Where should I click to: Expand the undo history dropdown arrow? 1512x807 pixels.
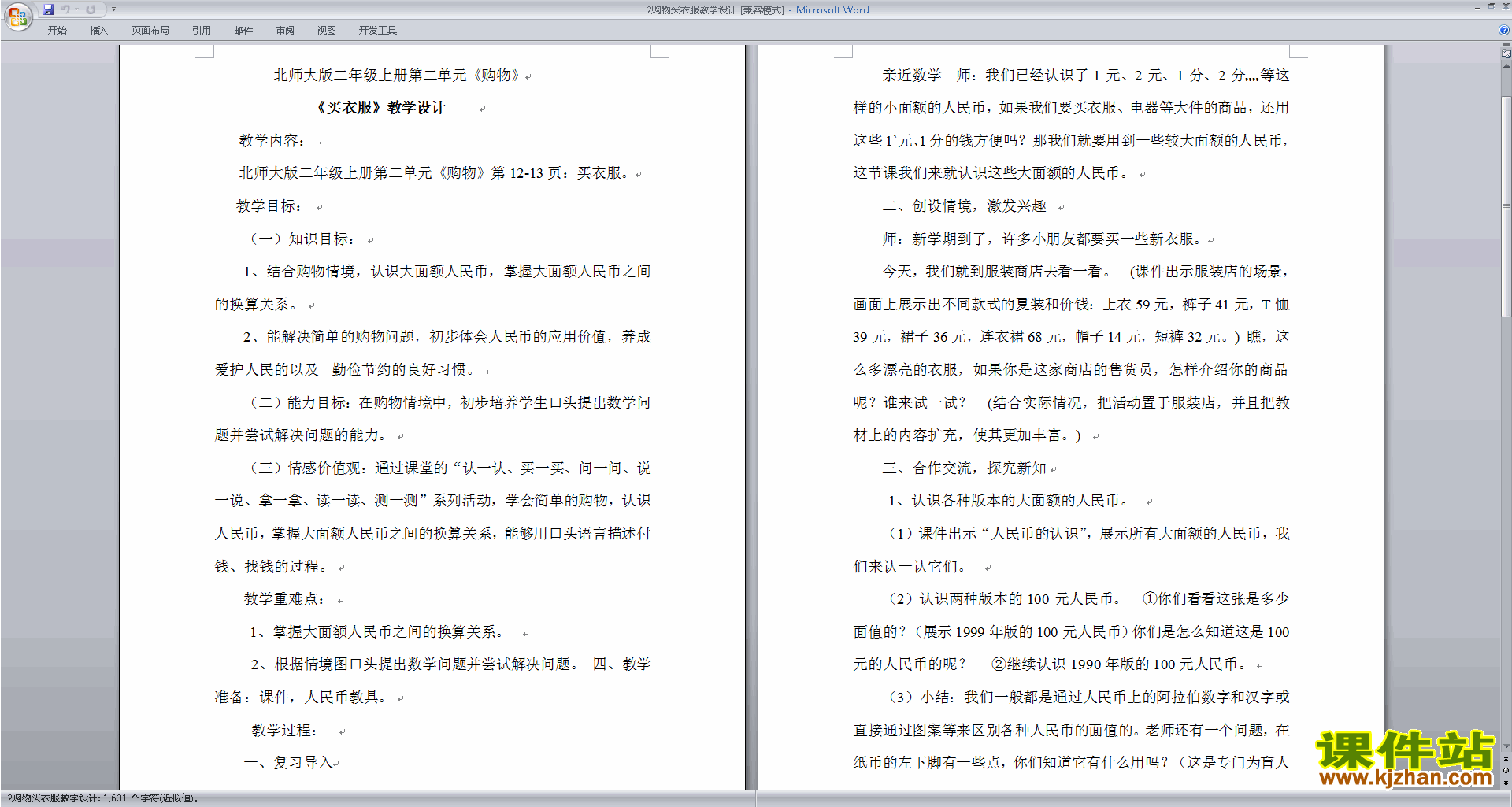[77, 9]
